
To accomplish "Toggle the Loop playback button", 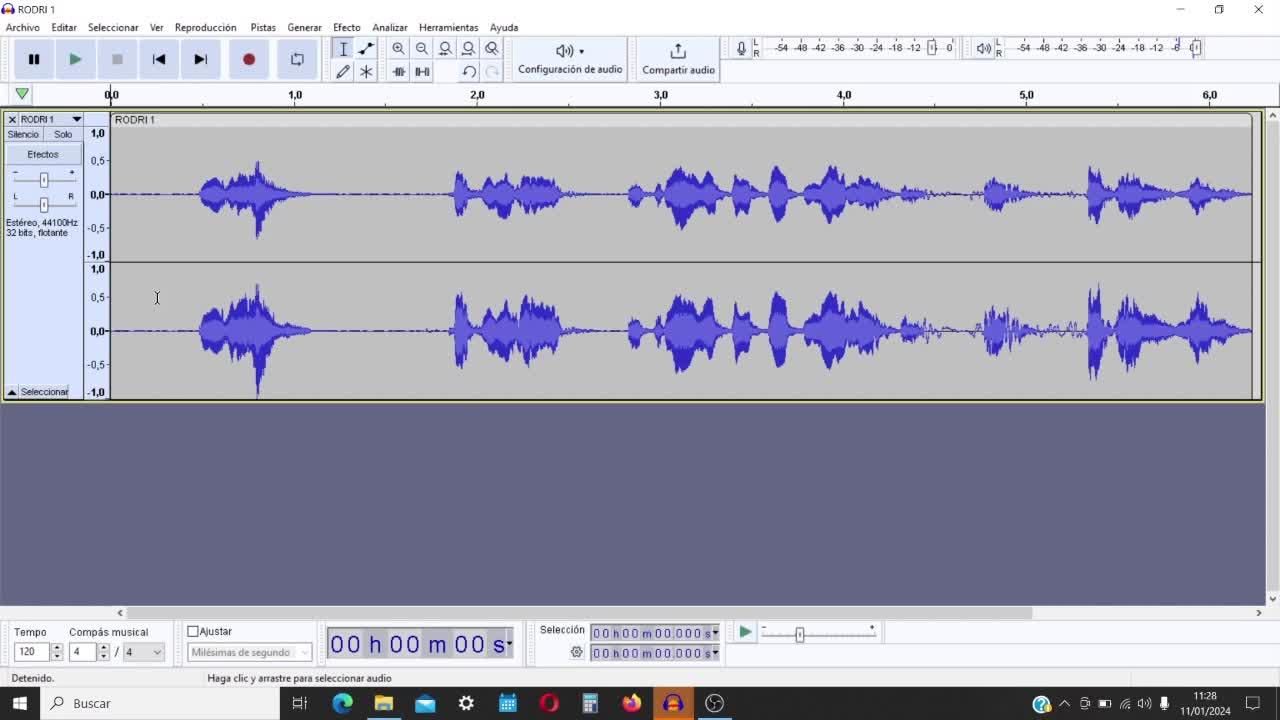I will tap(297, 59).
